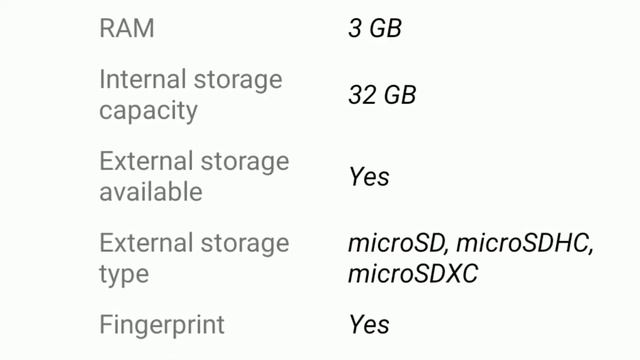Image resolution: width=640 pixels, height=360 pixels.
Task: Click the microSDXC text value
Action: click(x=413, y=273)
